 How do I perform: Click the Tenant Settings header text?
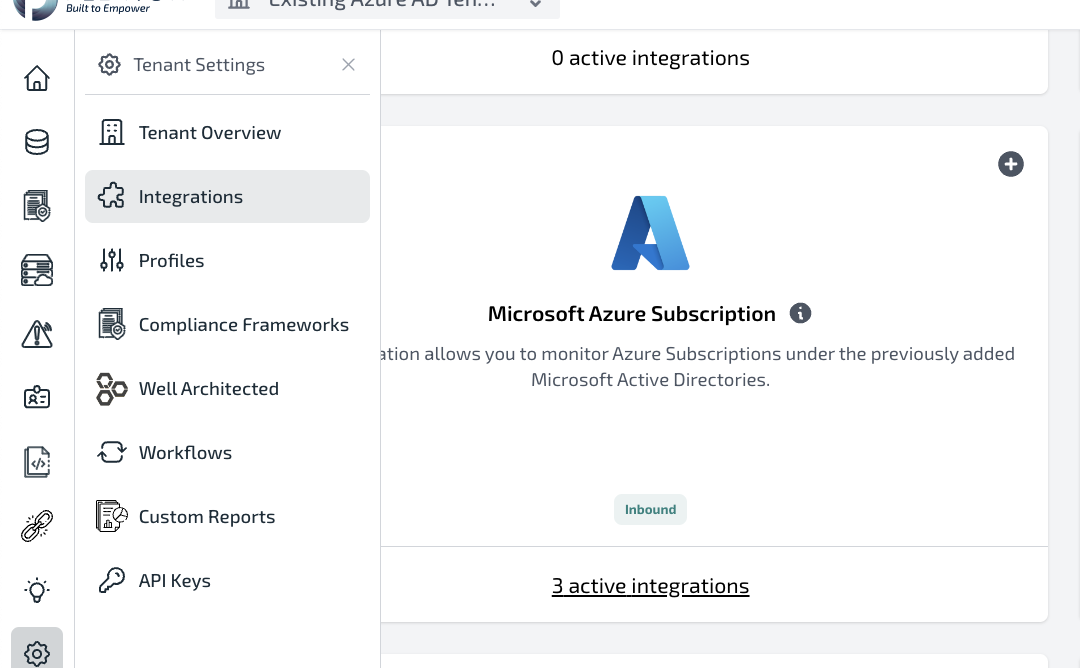(x=199, y=65)
